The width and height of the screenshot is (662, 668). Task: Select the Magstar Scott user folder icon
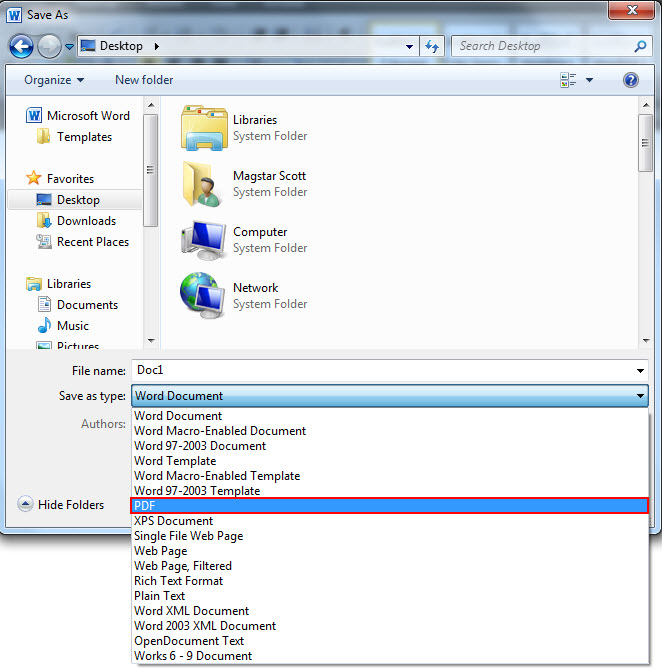coord(202,184)
